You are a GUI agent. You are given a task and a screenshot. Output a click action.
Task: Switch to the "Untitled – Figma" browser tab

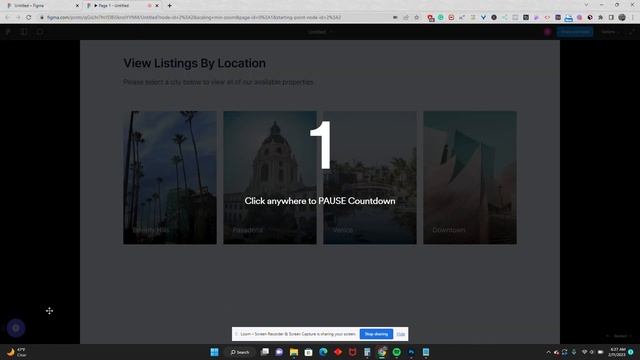pos(41,6)
